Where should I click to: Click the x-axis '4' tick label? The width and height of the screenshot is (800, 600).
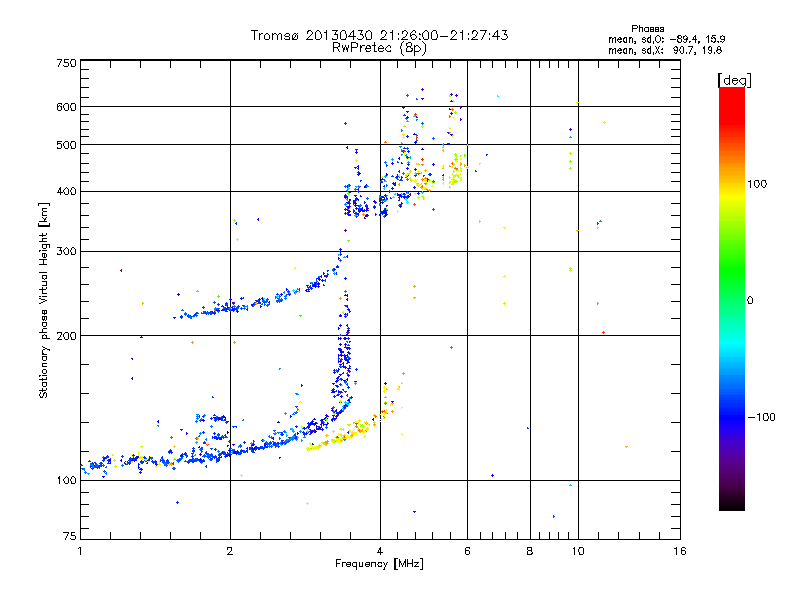pos(380,551)
